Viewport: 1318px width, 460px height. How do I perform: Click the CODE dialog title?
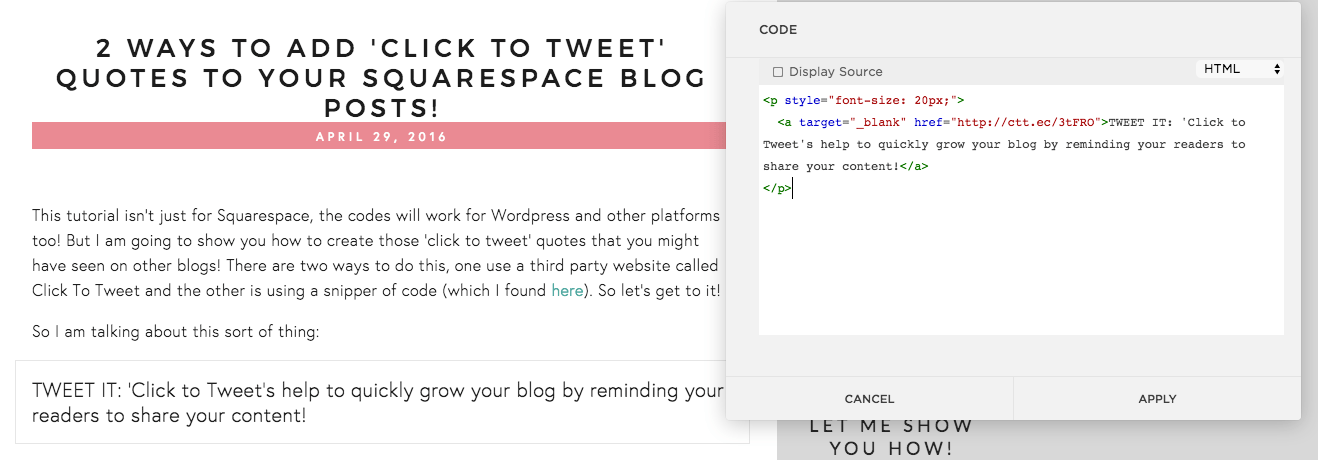point(778,30)
